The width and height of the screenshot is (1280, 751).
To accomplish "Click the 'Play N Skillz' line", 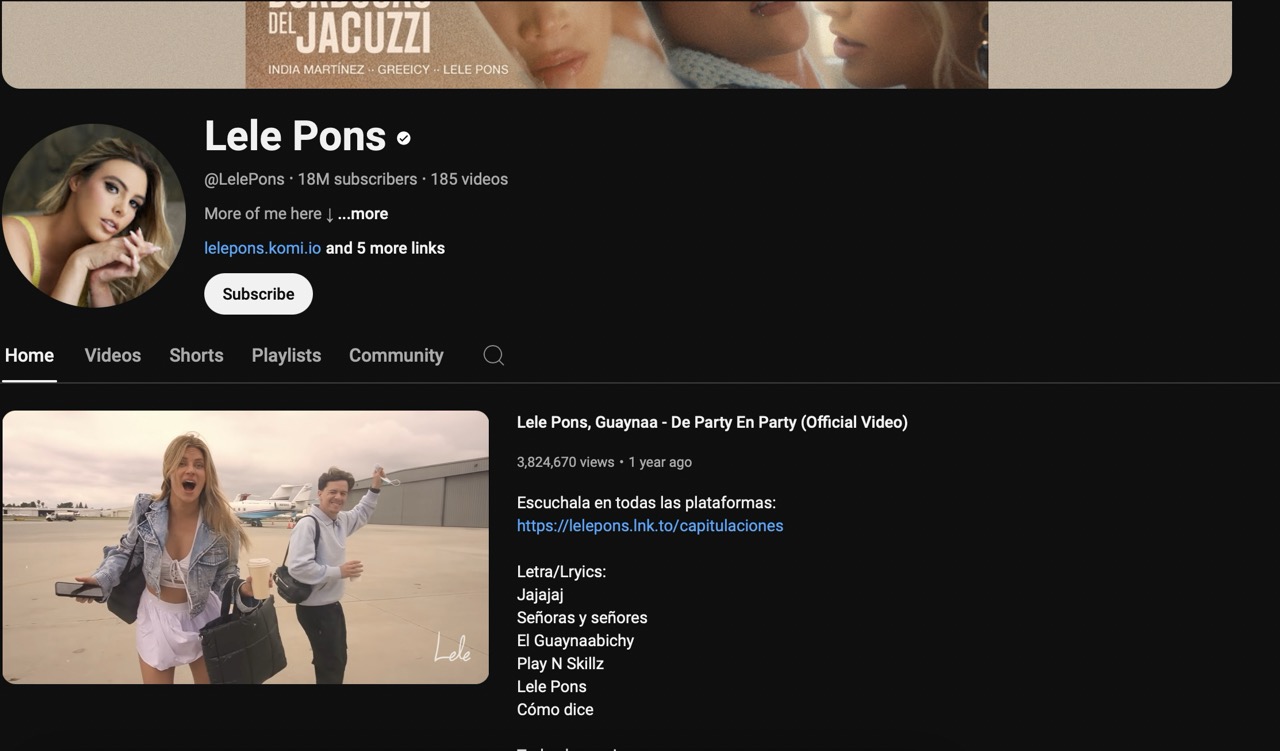I will 560,663.
